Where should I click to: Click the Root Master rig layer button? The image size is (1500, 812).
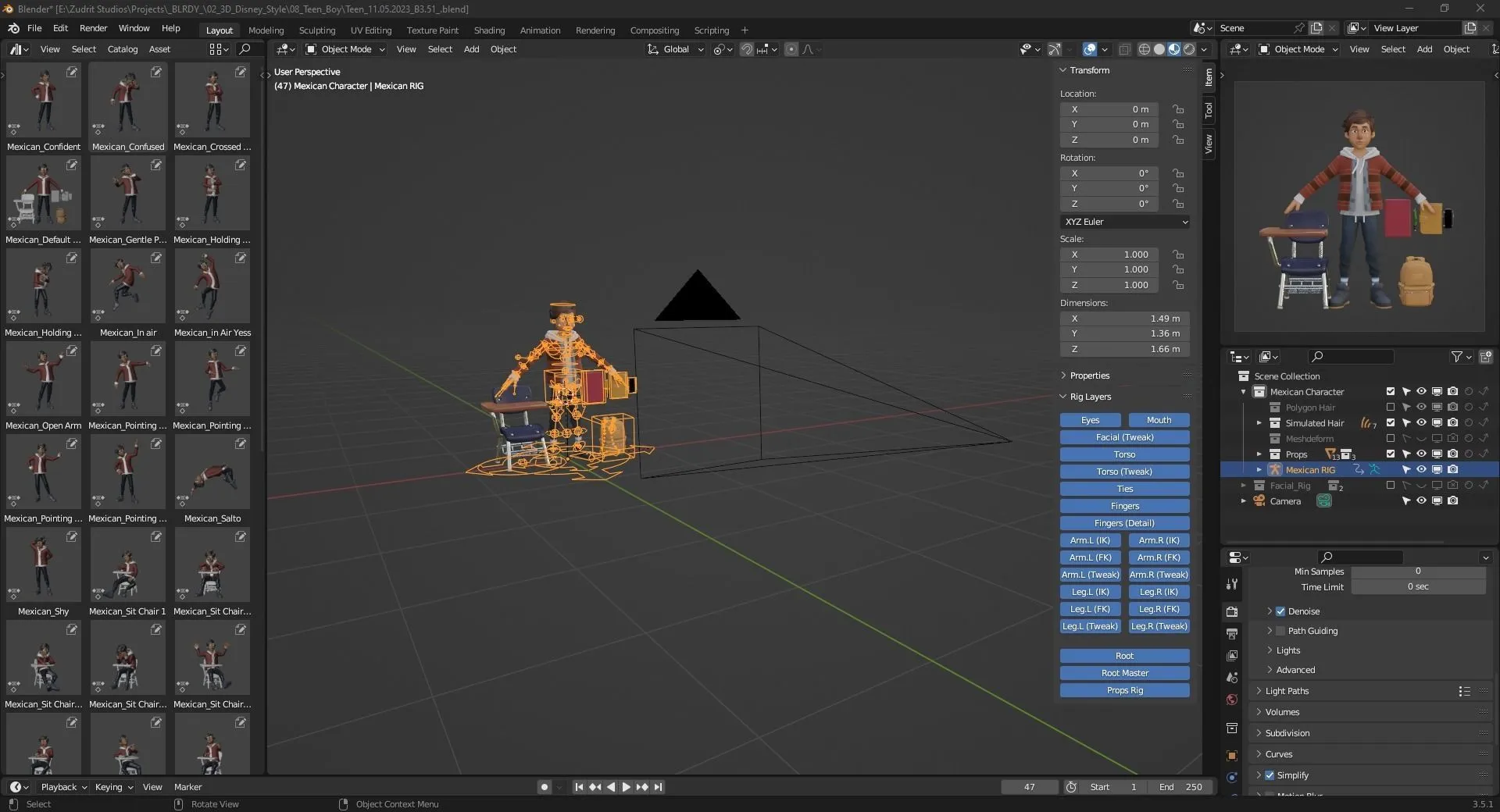(x=1124, y=672)
